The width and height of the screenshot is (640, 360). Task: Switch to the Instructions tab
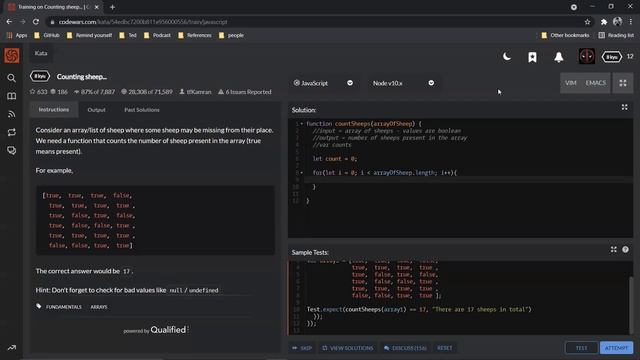click(54, 109)
